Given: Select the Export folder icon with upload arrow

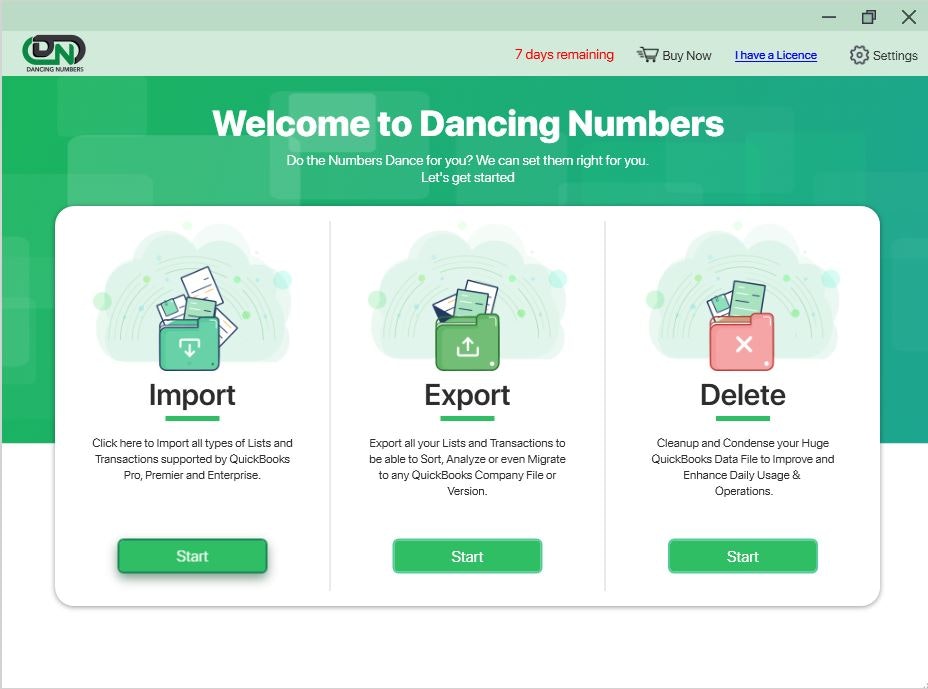Looking at the screenshot, I should (465, 341).
